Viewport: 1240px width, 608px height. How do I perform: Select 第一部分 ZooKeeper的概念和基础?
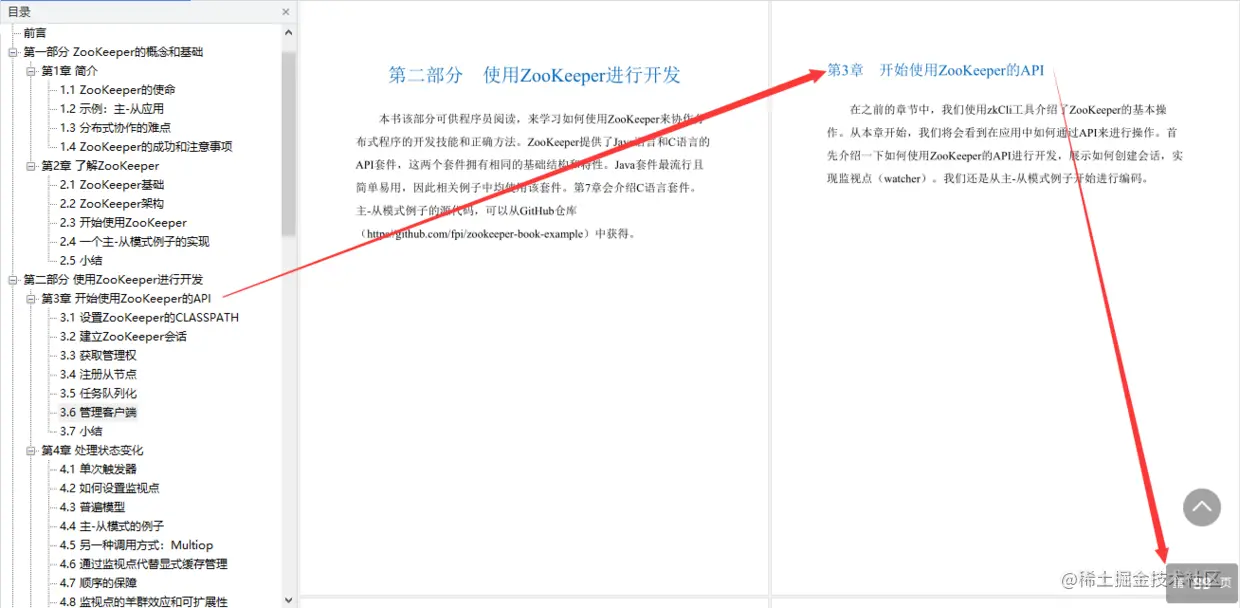pos(113,52)
